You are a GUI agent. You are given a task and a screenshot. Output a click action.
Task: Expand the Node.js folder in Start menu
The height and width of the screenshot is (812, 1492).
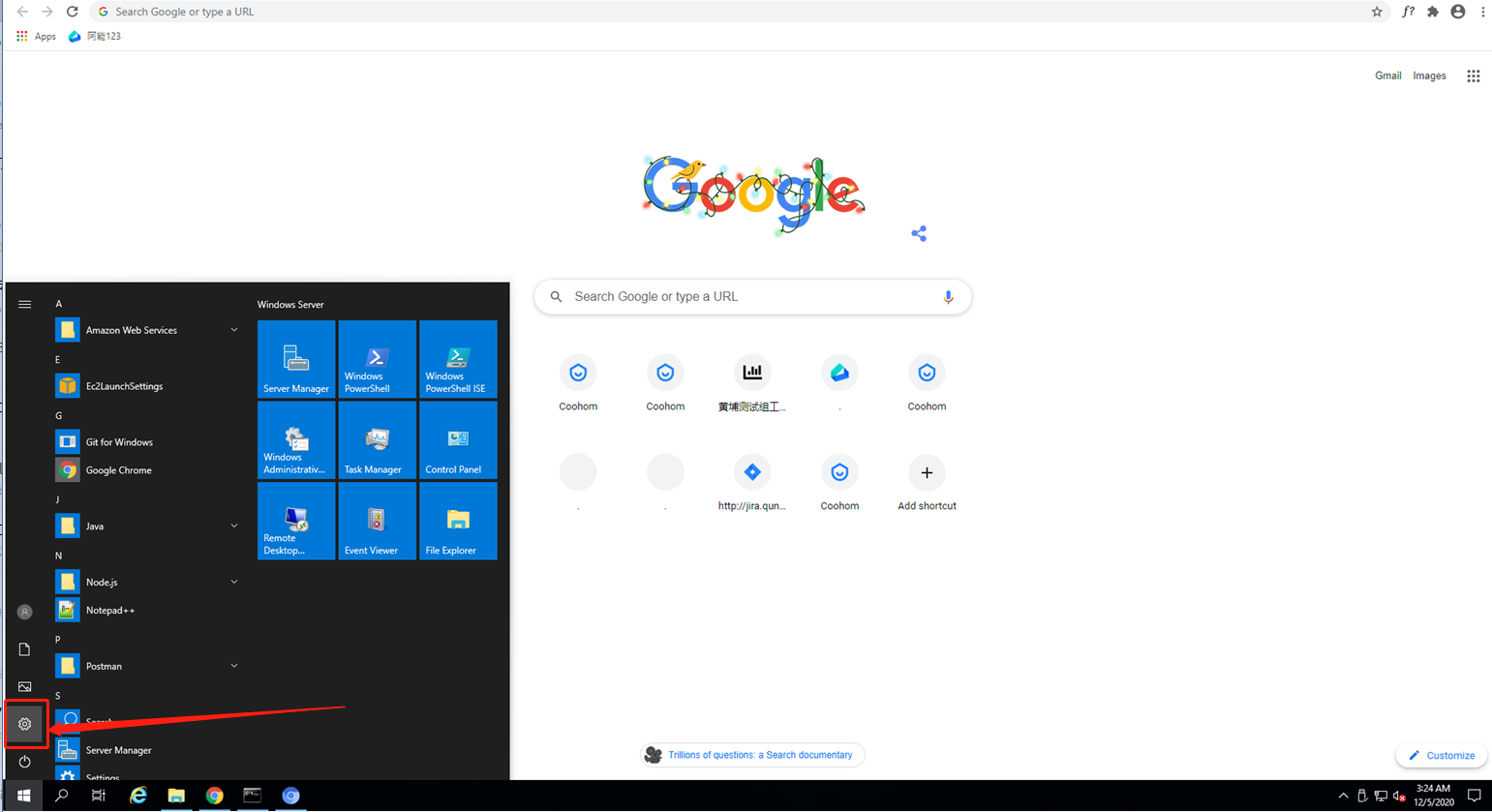(147, 582)
